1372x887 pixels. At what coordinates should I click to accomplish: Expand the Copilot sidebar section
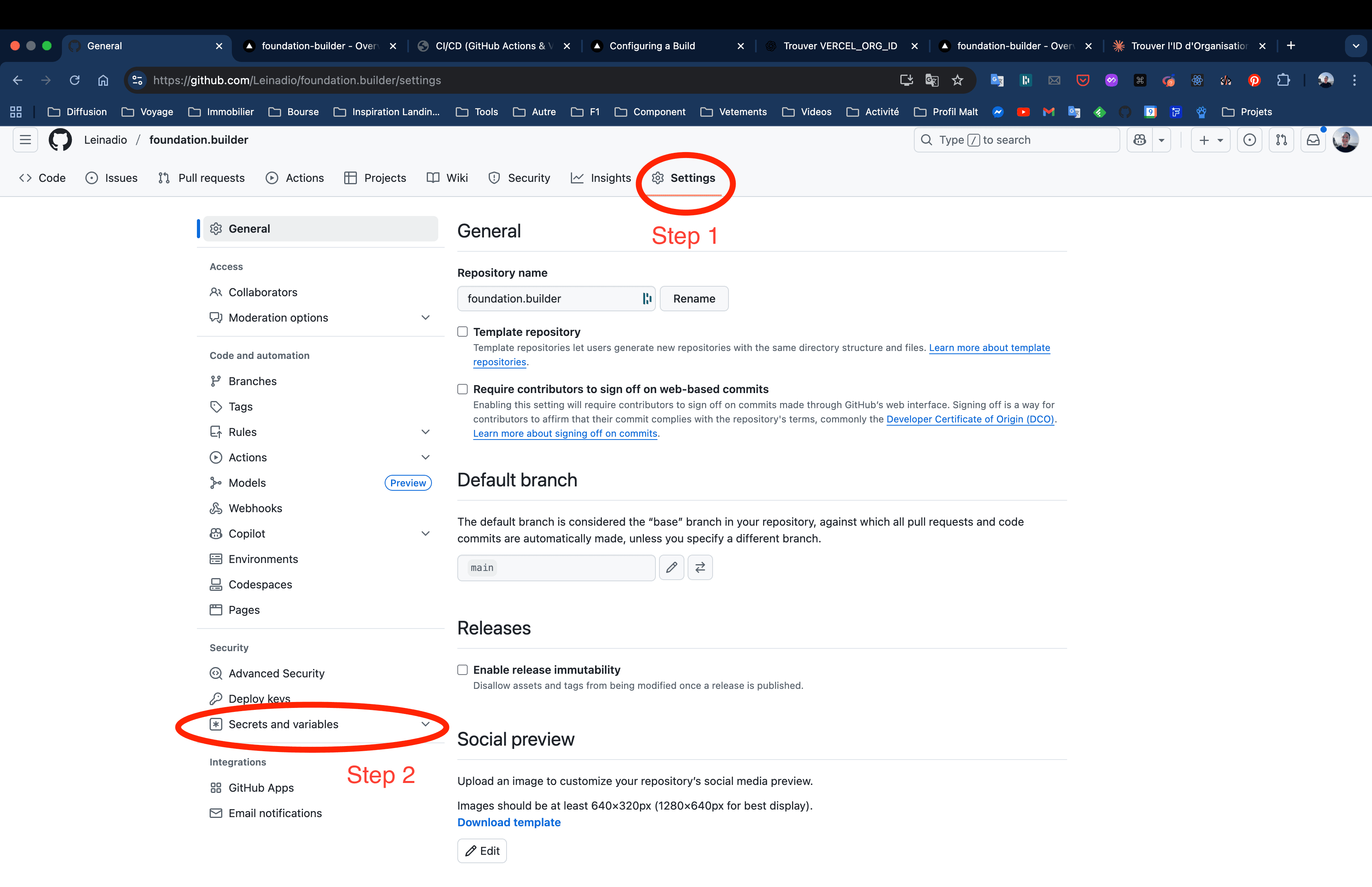pyautogui.click(x=426, y=533)
